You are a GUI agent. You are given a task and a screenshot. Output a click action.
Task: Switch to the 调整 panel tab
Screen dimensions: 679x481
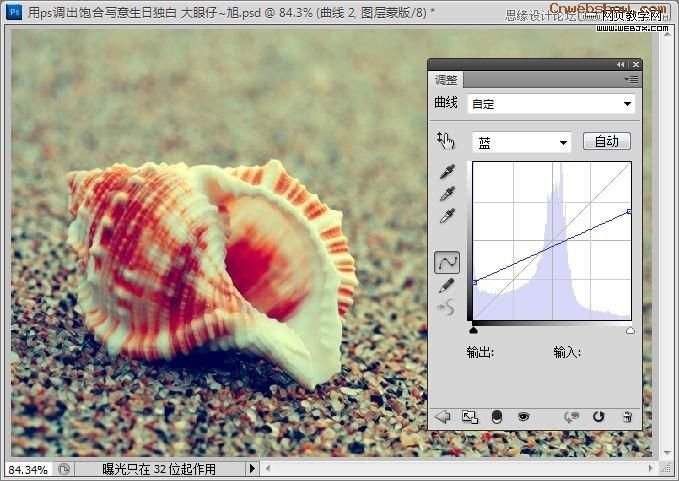coord(446,80)
